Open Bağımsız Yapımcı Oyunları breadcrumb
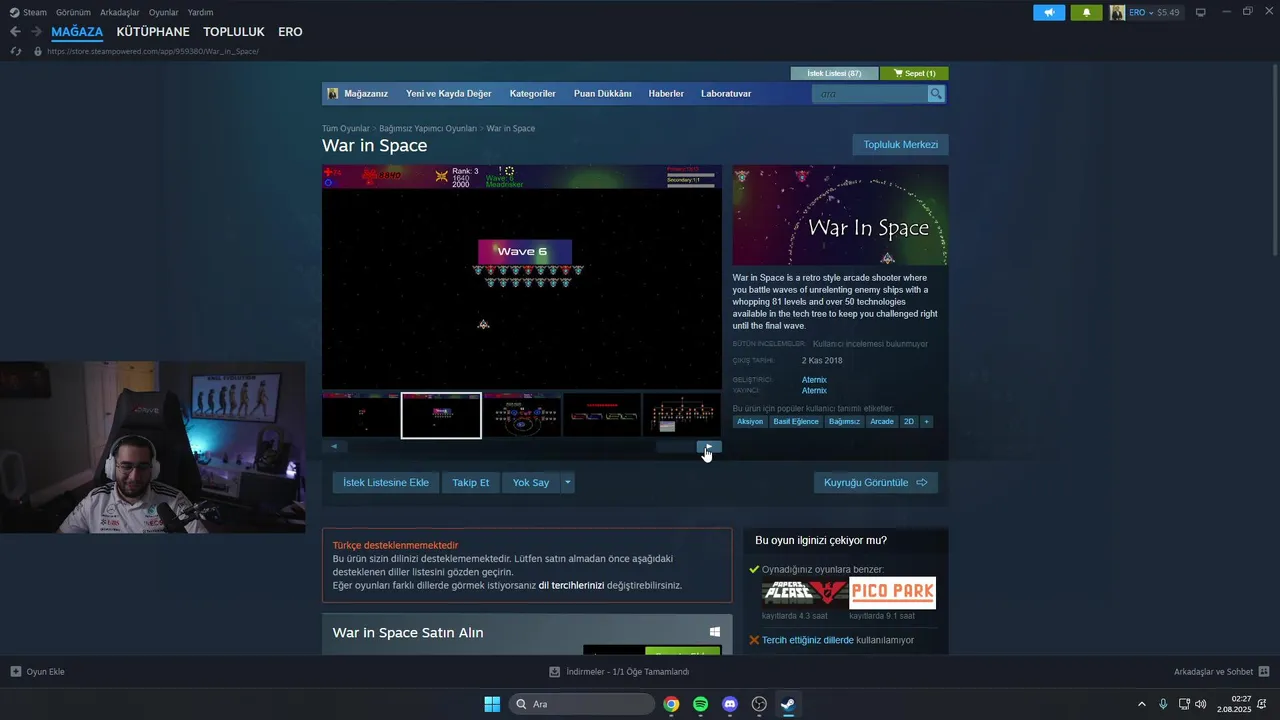The width and height of the screenshot is (1280, 720). pos(428,128)
